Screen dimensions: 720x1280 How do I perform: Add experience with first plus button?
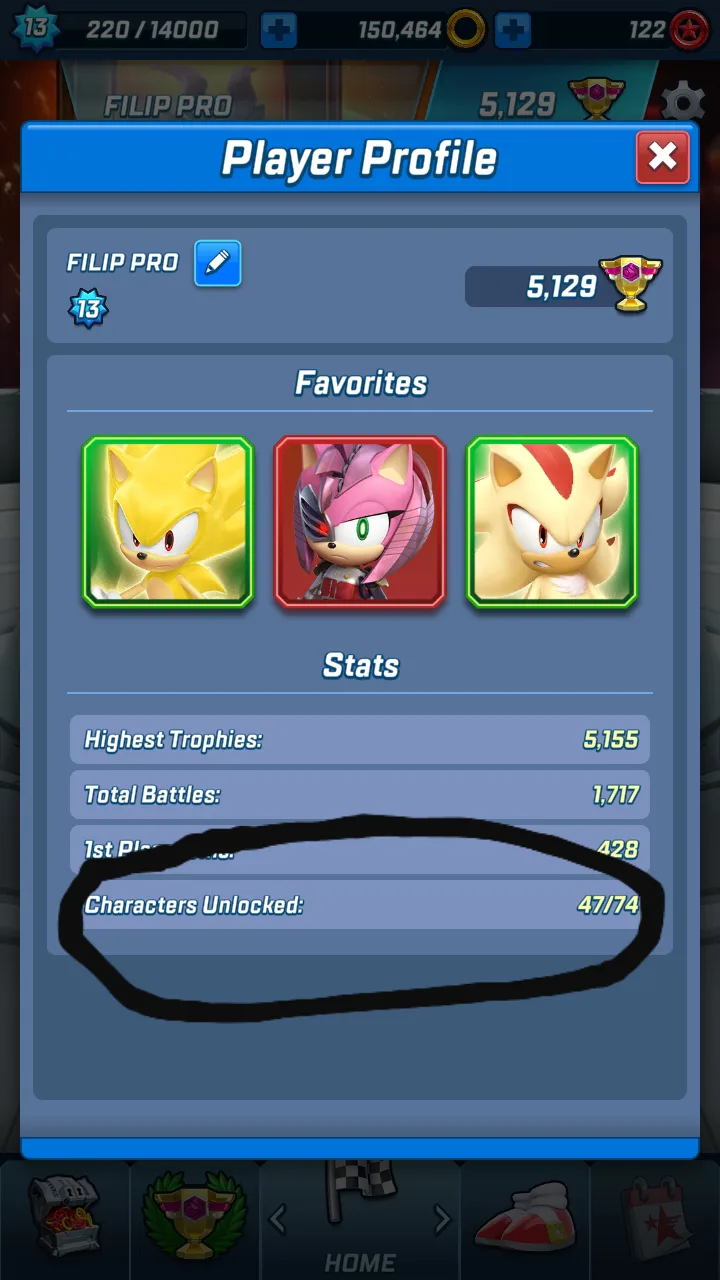[279, 30]
